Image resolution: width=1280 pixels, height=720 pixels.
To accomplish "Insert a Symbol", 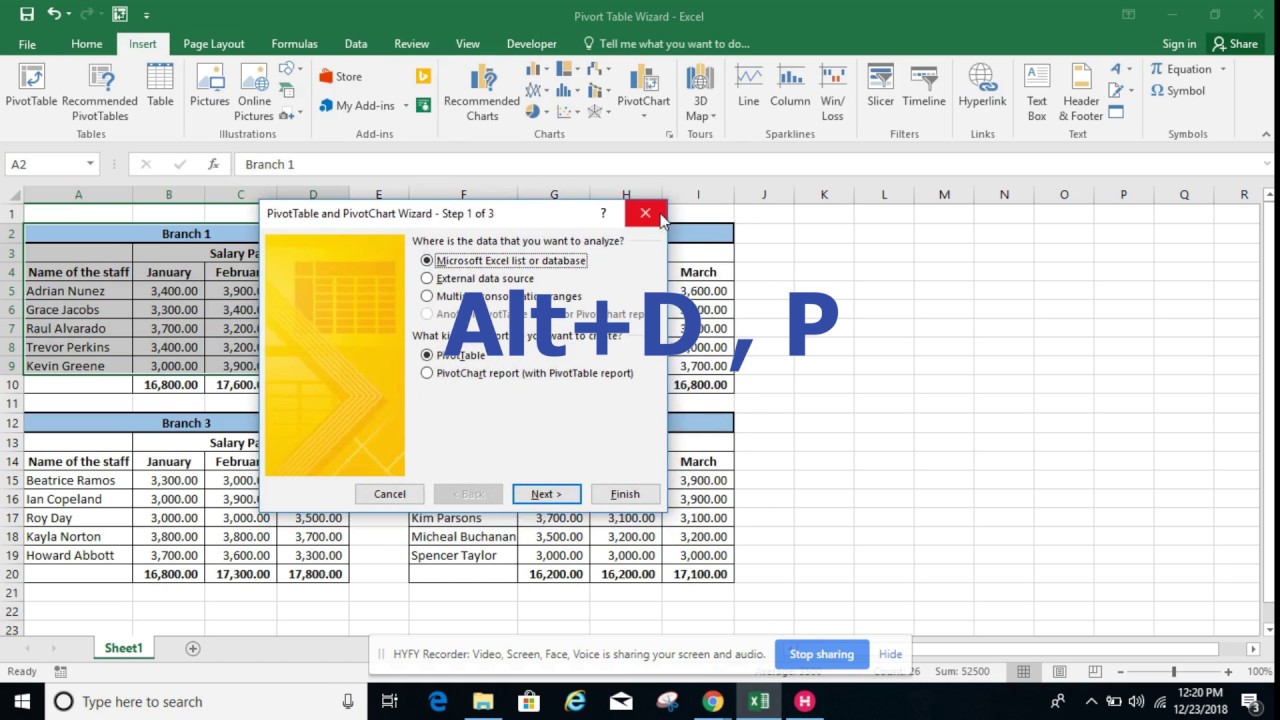I will tap(1177, 90).
